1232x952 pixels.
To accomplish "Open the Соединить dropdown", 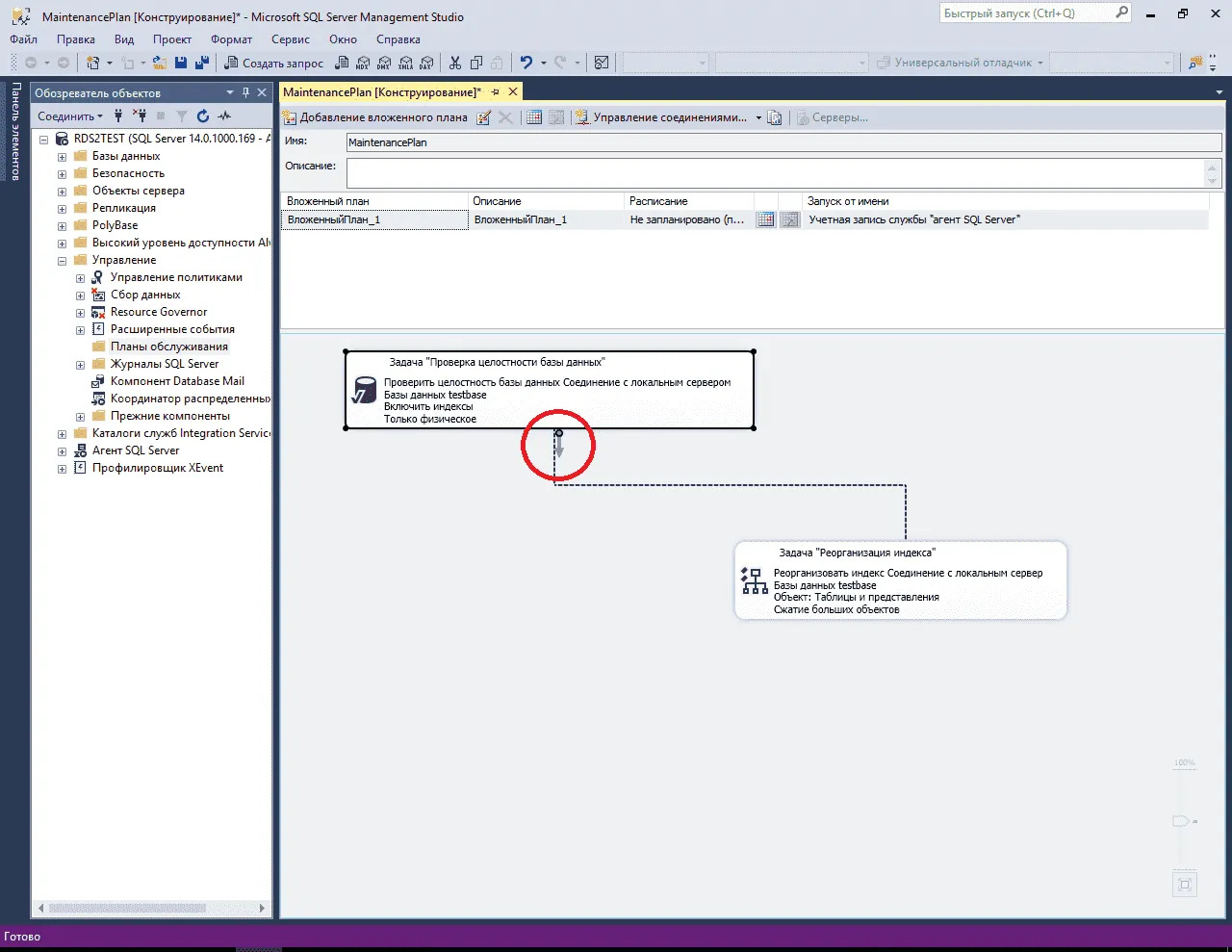I will pos(70,116).
